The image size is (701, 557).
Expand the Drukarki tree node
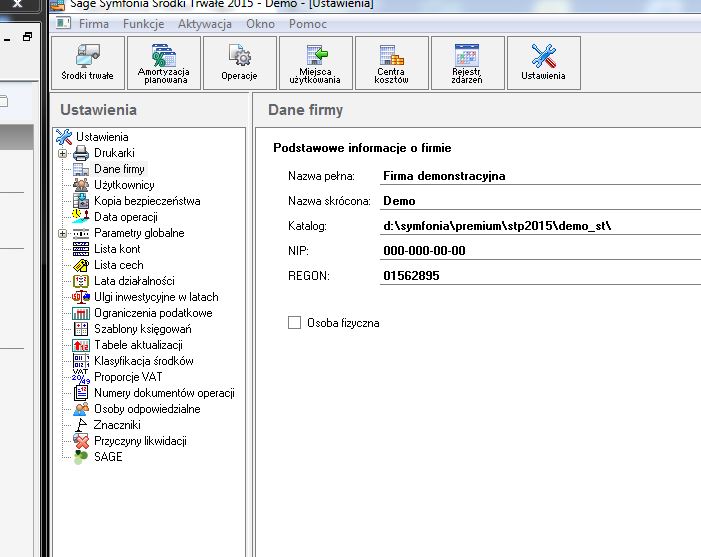pyautogui.click(x=63, y=153)
